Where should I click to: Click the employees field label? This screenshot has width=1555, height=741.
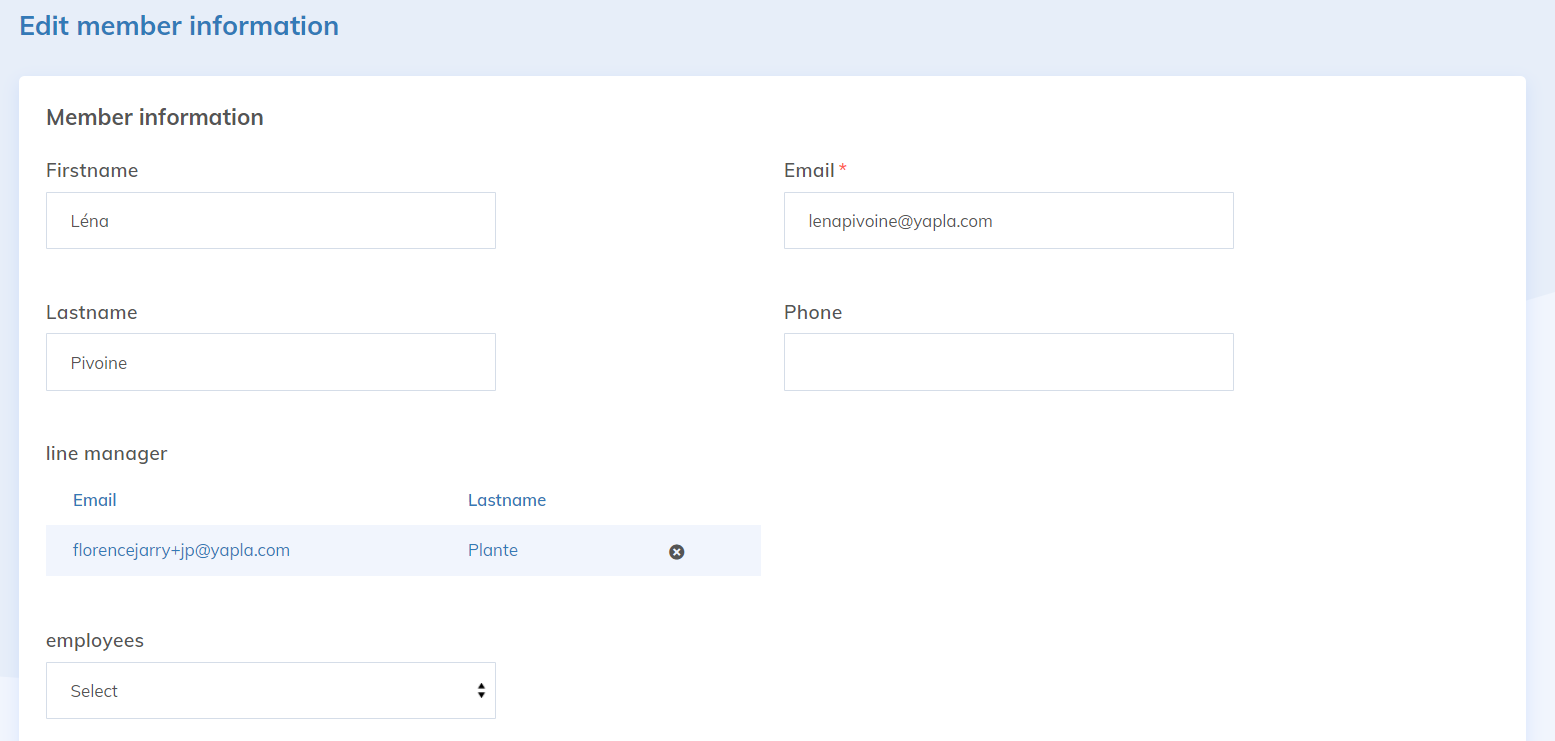tap(95, 641)
